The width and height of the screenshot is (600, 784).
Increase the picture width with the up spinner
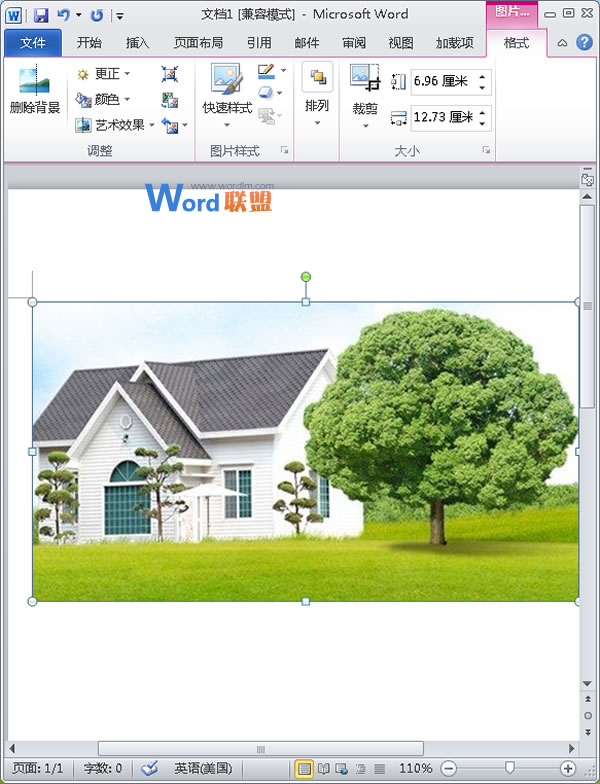(x=482, y=112)
